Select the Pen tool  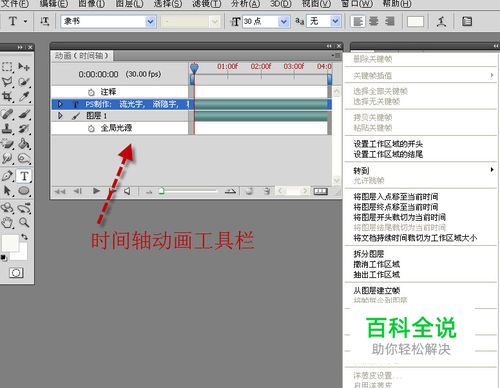[7, 176]
